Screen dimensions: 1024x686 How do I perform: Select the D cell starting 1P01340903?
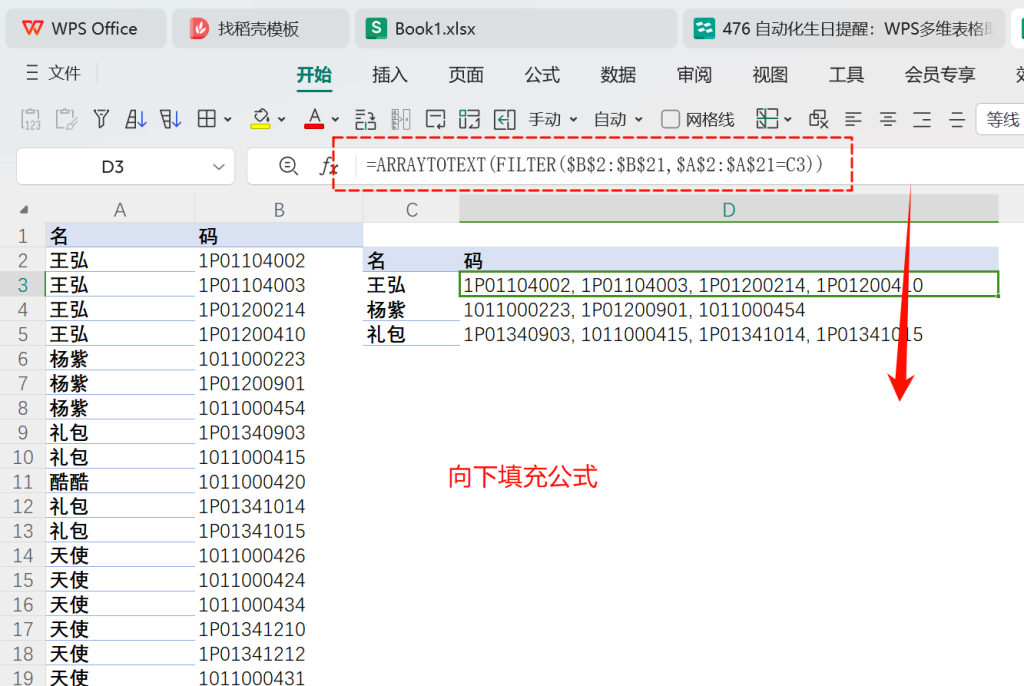(x=729, y=334)
